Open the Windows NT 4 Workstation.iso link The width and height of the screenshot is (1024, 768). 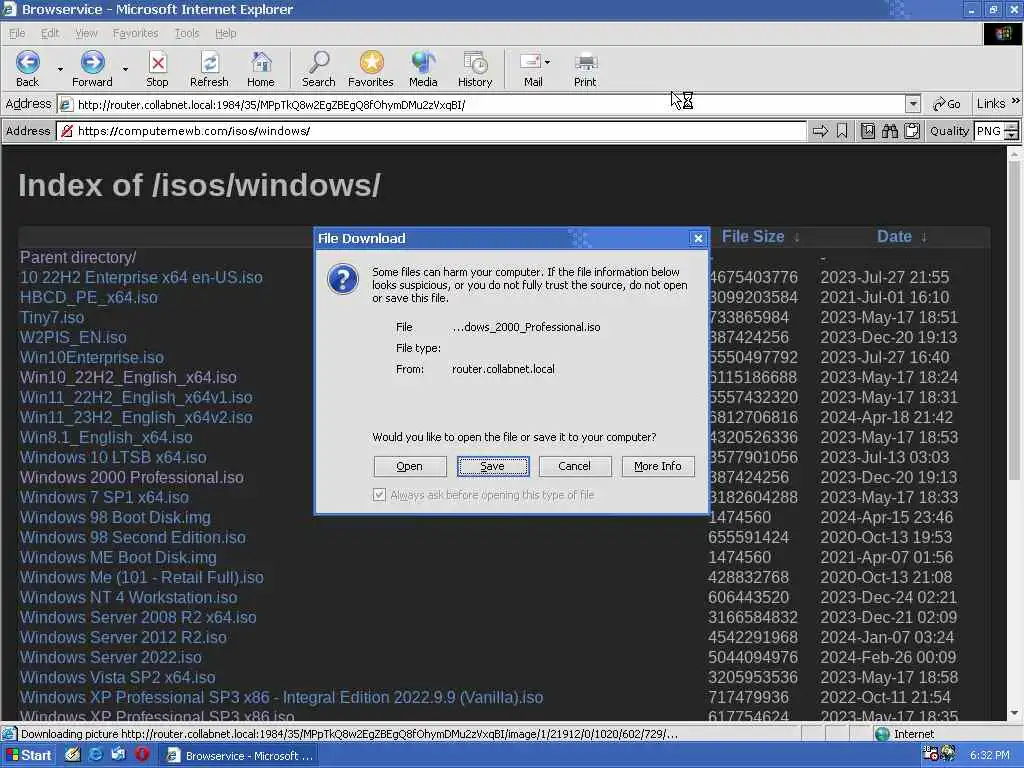(129, 597)
